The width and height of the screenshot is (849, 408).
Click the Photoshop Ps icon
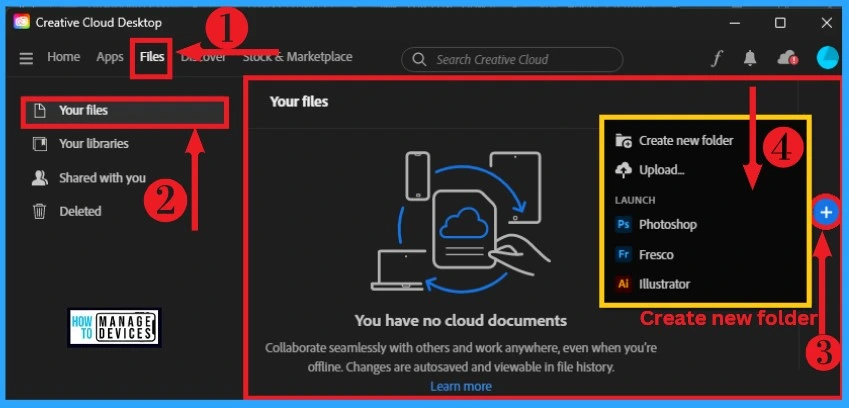coord(623,224)
